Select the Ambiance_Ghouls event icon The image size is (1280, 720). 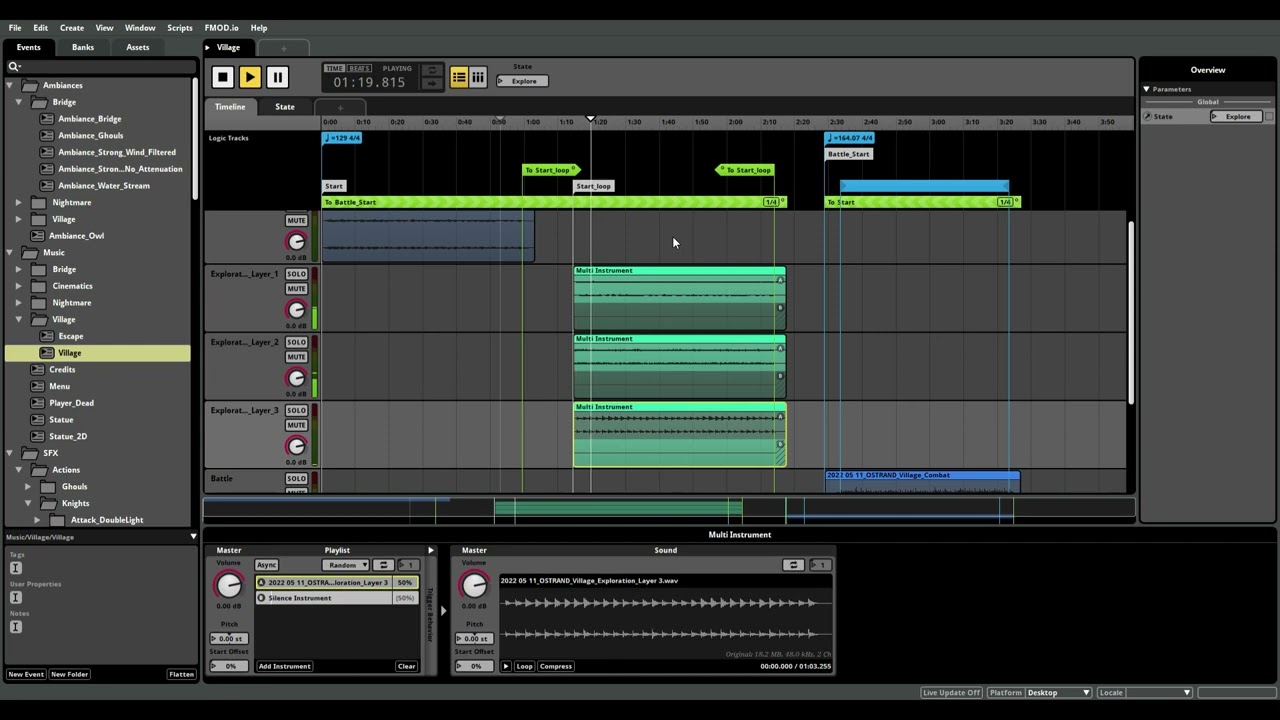click(47, 136)
